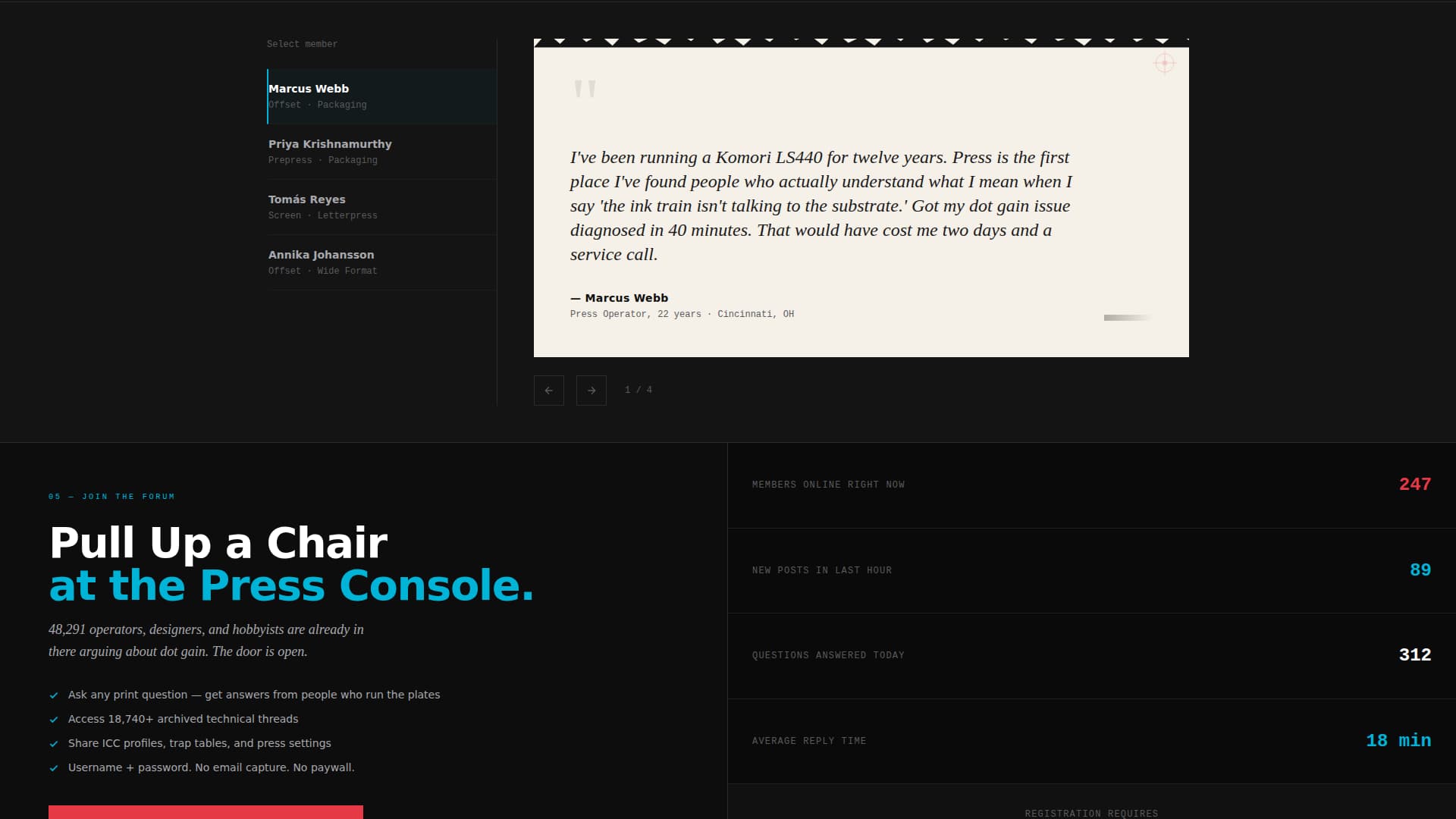Screen dimensions: 1456x819
Task: Click the '48,291 operators, designers, and hobbyists' paragraph
Action: click(206, 640)
